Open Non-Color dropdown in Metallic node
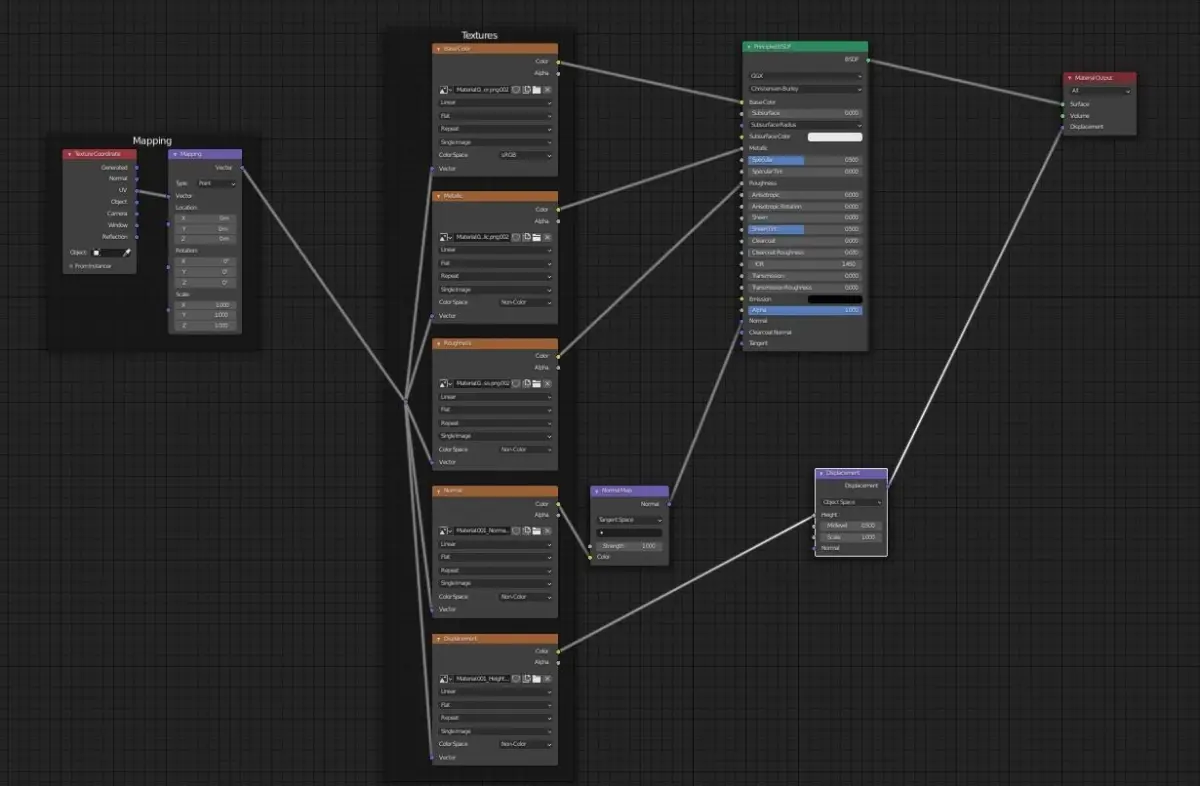The width and height of the screenshot is (1200, 786). (525, 302)
